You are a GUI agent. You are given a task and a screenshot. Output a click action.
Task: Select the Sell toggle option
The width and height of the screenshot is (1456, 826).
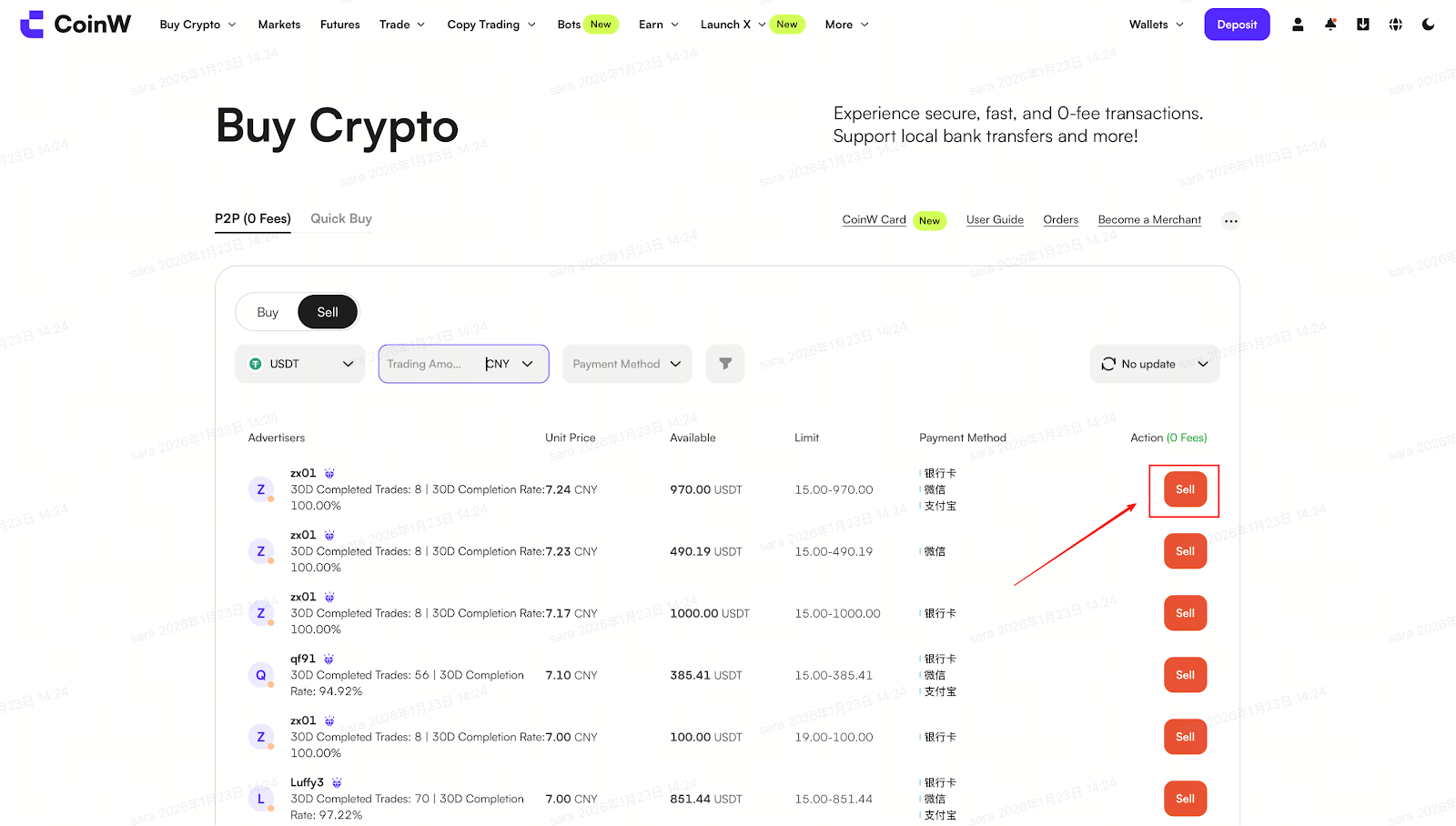(328, 313)
